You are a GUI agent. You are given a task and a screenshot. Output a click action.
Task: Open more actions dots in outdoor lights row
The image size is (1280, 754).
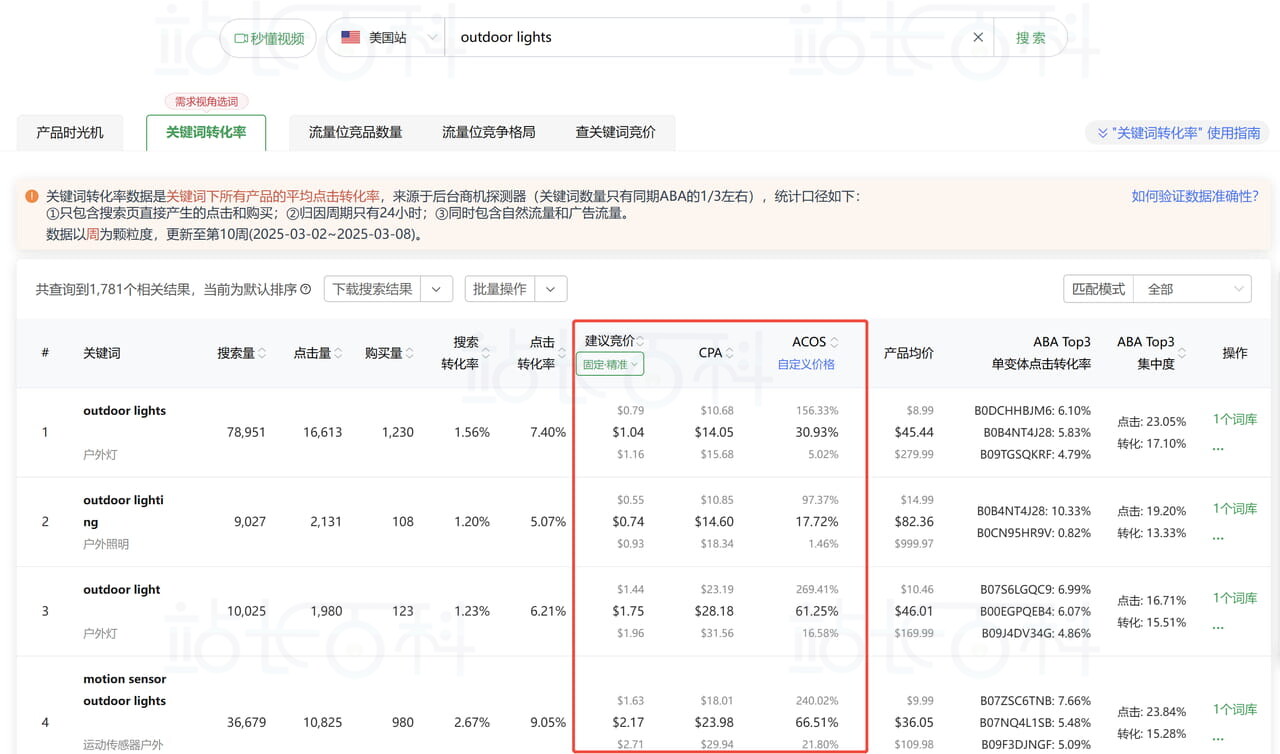click(x=1218, y=447)
